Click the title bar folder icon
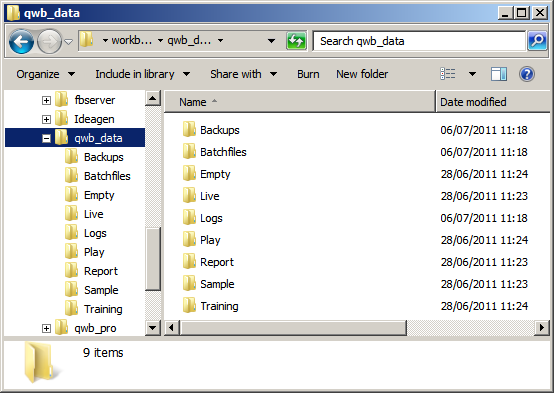554x393 pixels. click(x=13, y=13)
